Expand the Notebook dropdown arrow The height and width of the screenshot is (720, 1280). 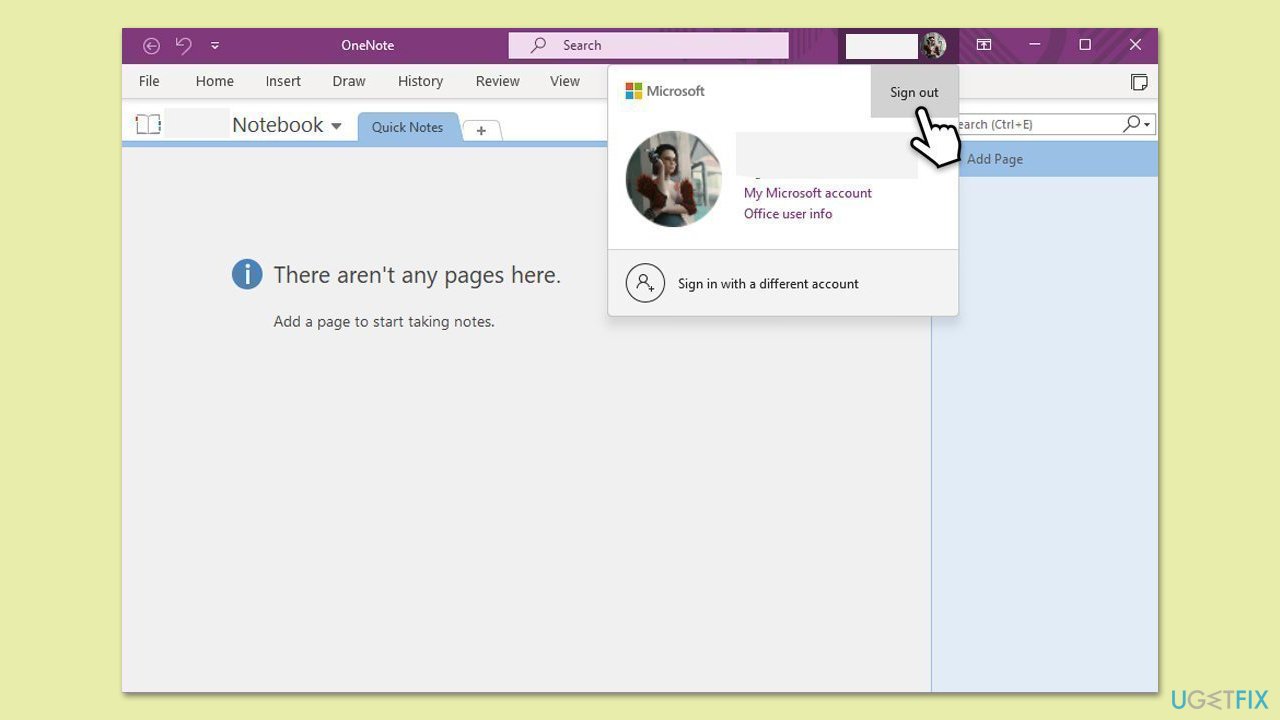point(336,126)
